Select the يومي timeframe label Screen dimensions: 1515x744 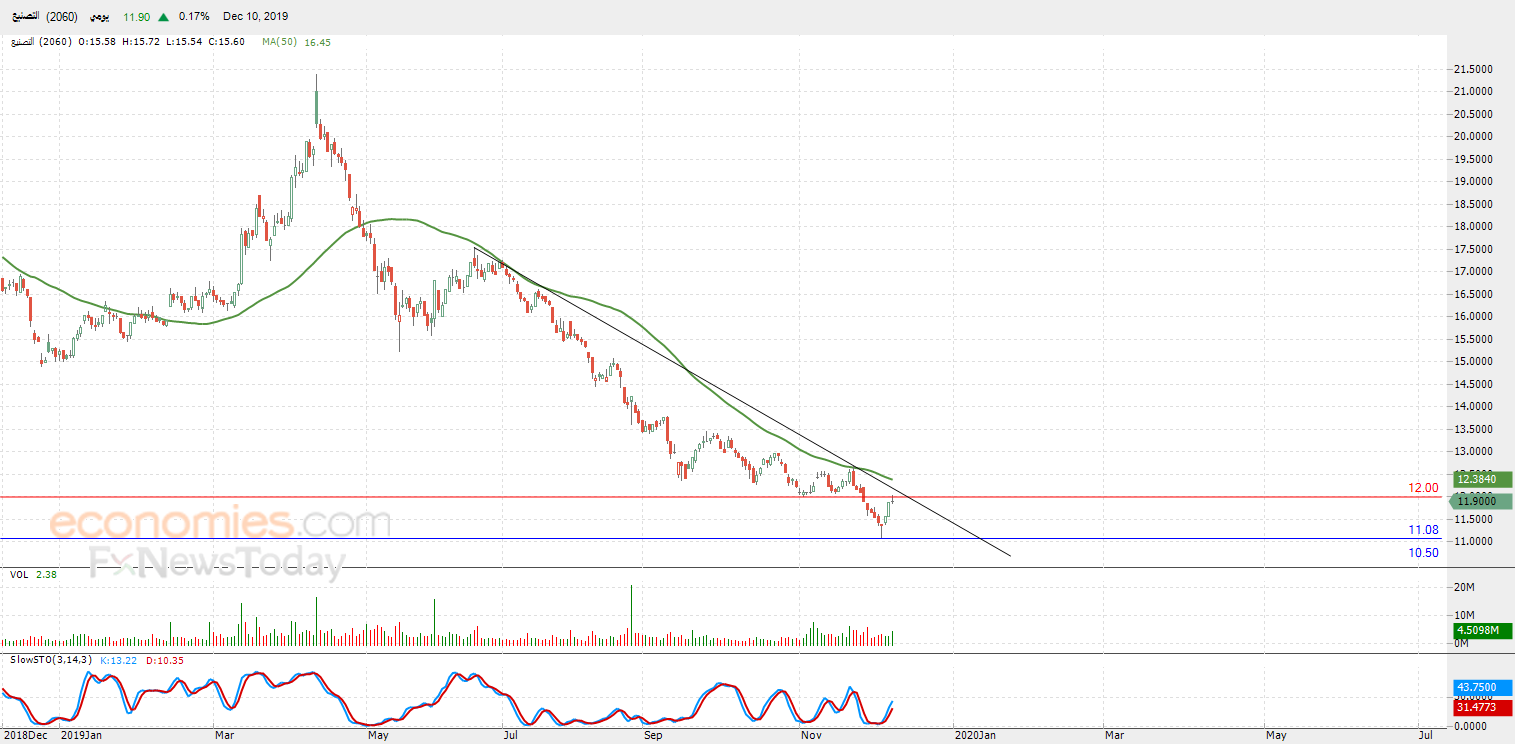click(98, 16)
